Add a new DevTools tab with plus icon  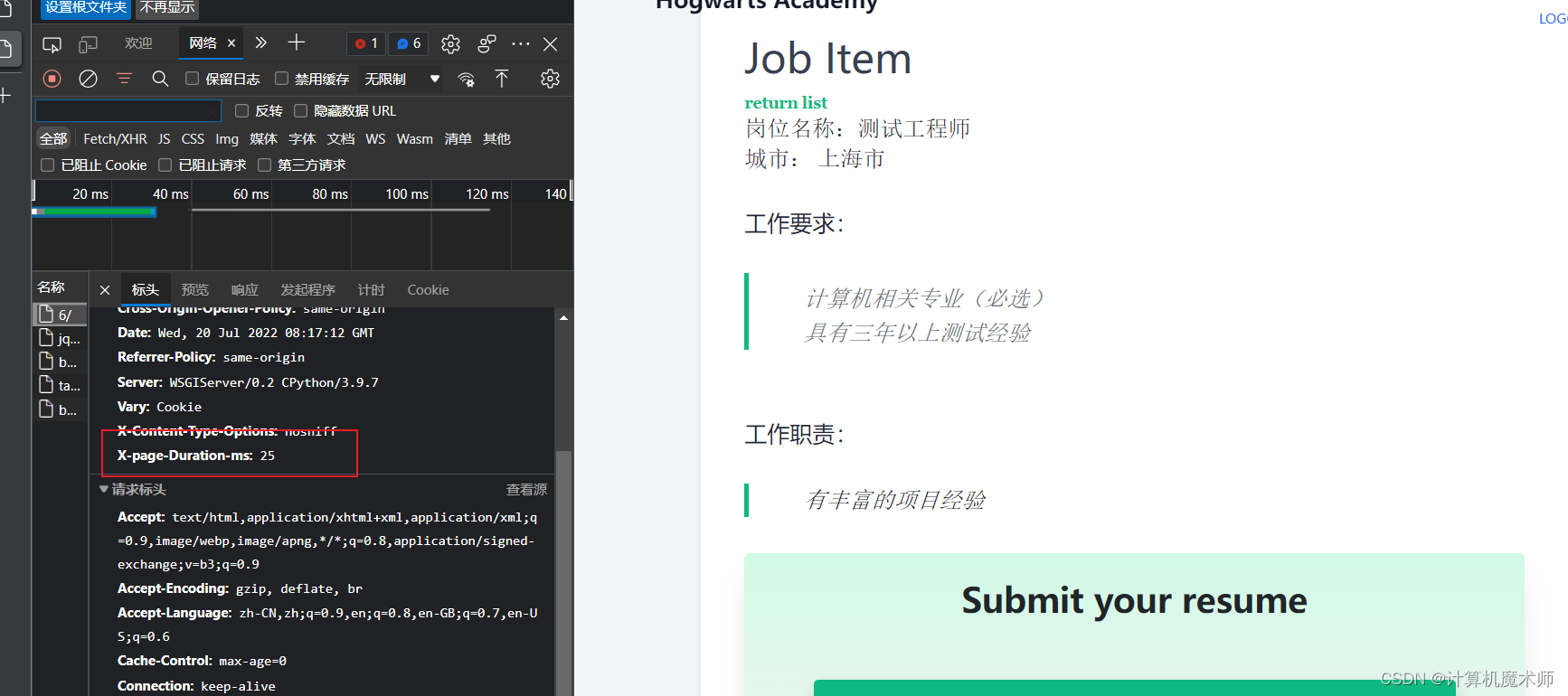[x=297, y=42]
